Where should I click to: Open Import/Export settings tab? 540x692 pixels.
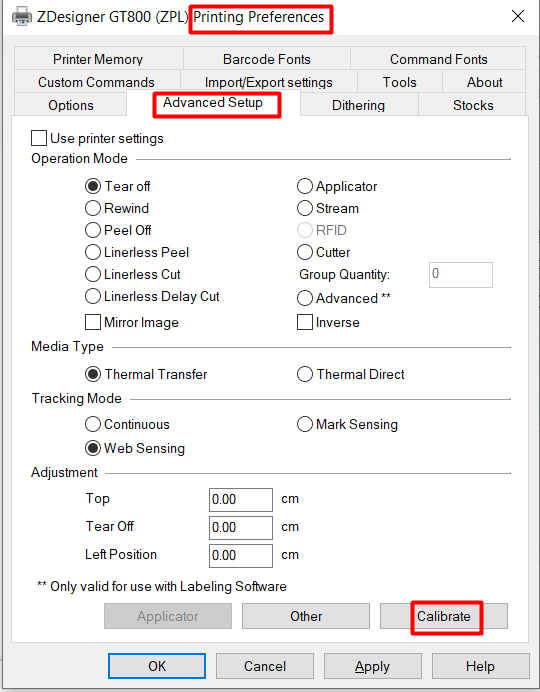coord(268,82)
